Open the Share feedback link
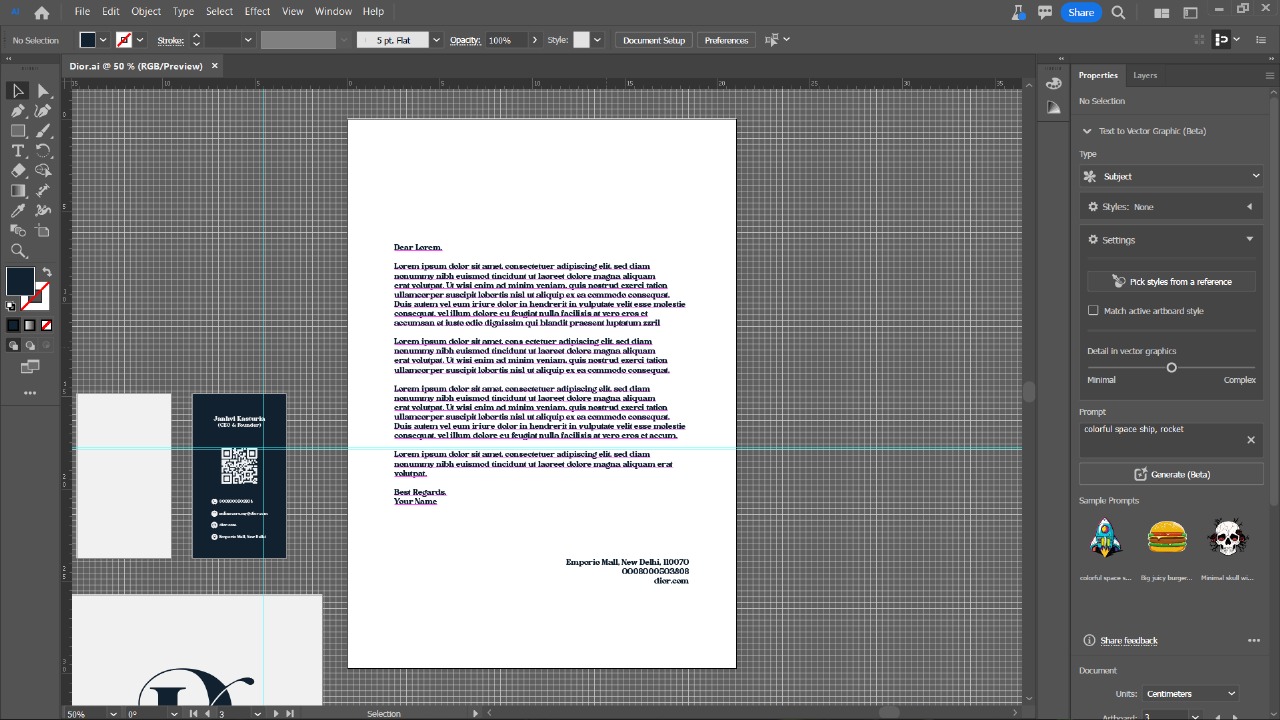1280x720 pixels. coord(1128,640)
